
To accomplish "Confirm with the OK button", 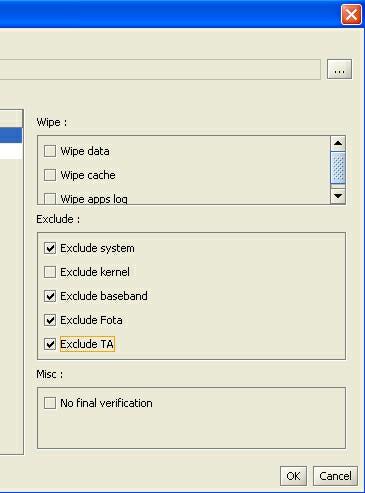I will coord(293,476).
